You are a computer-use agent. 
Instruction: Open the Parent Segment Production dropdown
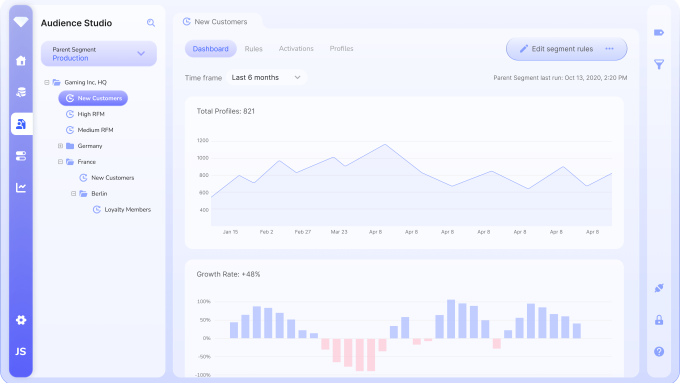click(x=99, y=54)
